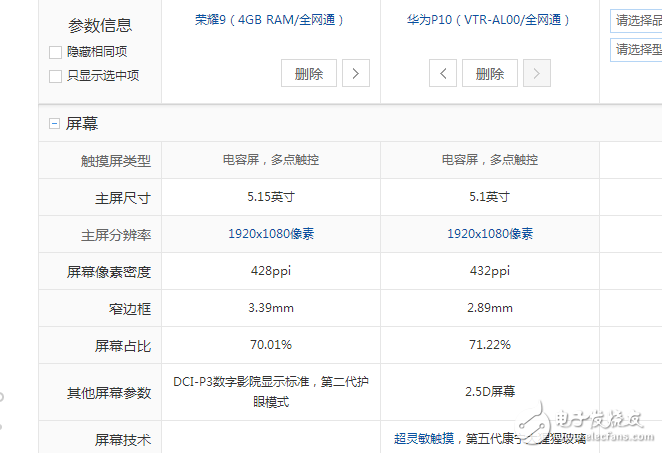Select the 窄边框 row label
662x453 pixels.
130,309
